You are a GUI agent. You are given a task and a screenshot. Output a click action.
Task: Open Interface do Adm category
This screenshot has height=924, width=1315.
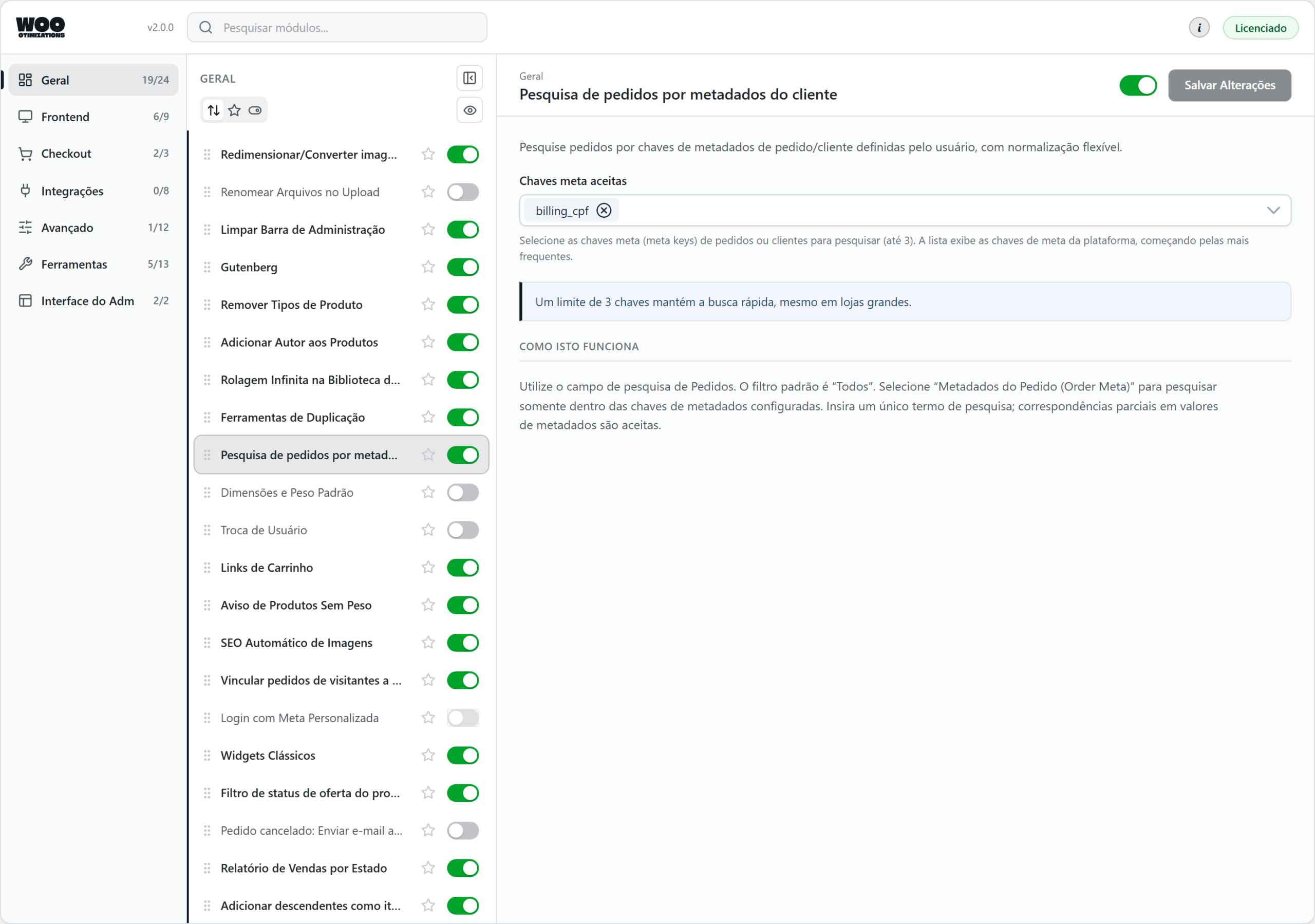pos(93,301)
